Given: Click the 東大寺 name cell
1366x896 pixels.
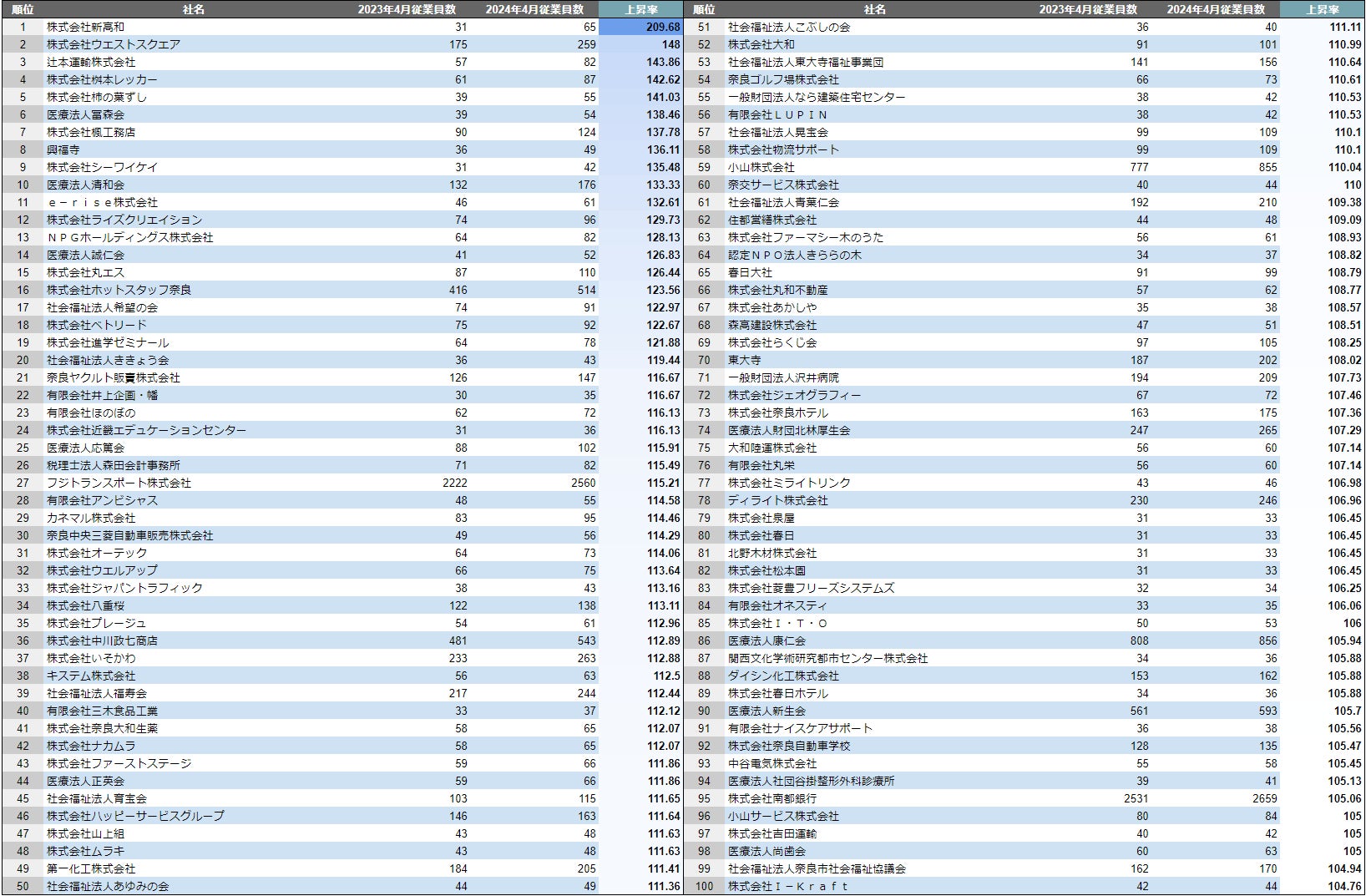Looking at the screenshot, I should pyautogui.click(x=745, y=360).
